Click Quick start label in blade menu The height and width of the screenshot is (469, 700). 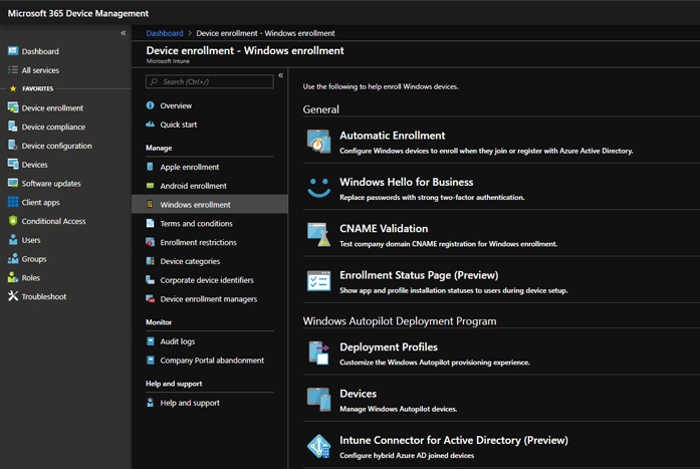click(x=179, y=125)
